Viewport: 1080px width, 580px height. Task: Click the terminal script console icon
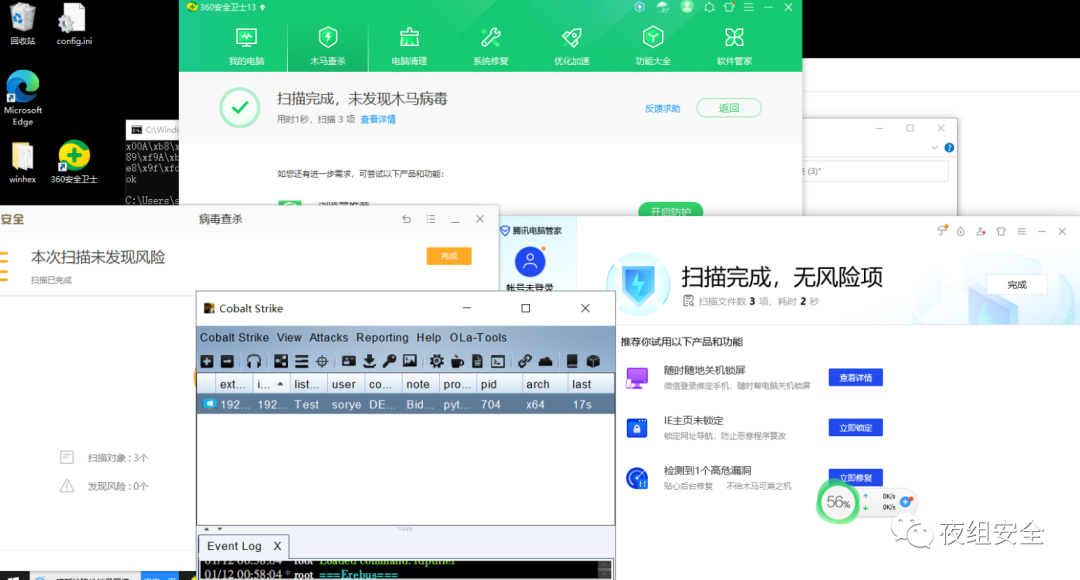(x=498, y=361)
